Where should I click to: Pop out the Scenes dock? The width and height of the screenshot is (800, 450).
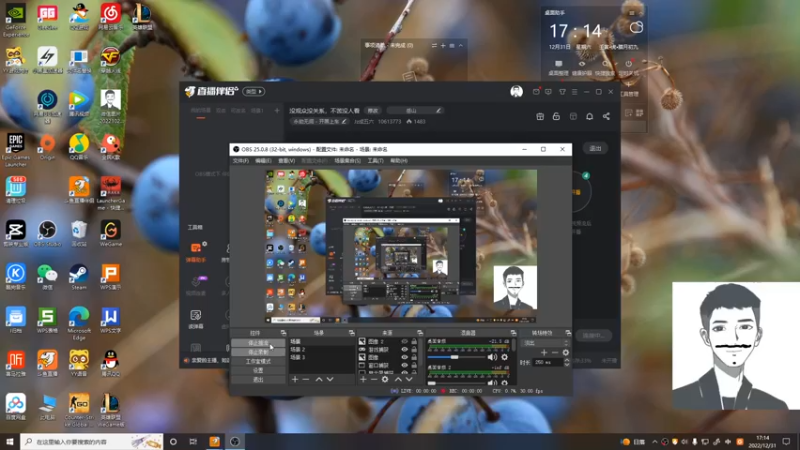[x=351, y=333]
